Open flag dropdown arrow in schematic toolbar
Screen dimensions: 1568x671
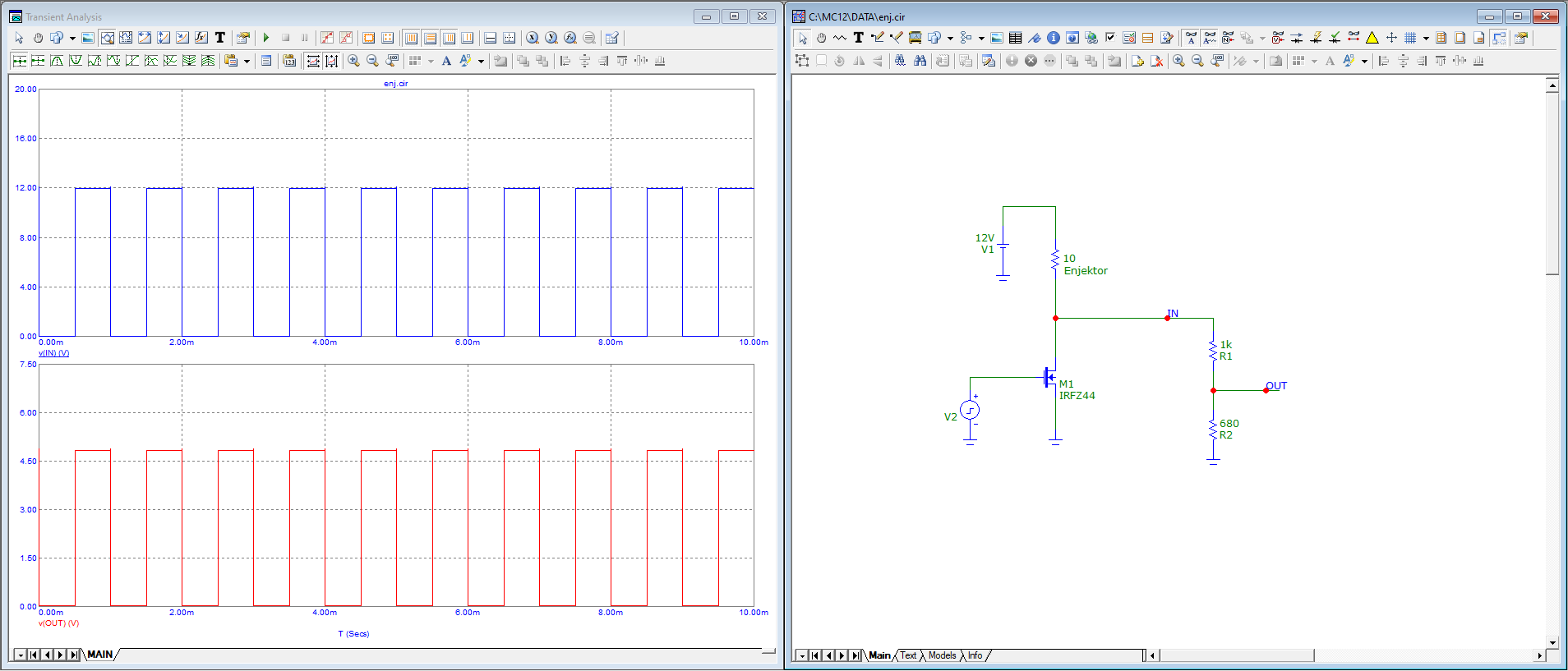pyautogui.click(x=981, y=38)
